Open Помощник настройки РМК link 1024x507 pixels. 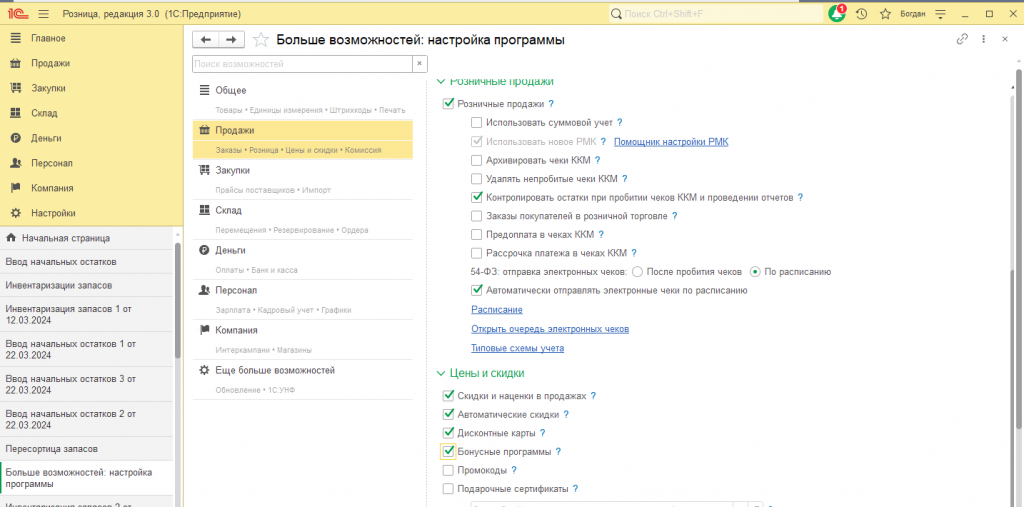point(671,142)
